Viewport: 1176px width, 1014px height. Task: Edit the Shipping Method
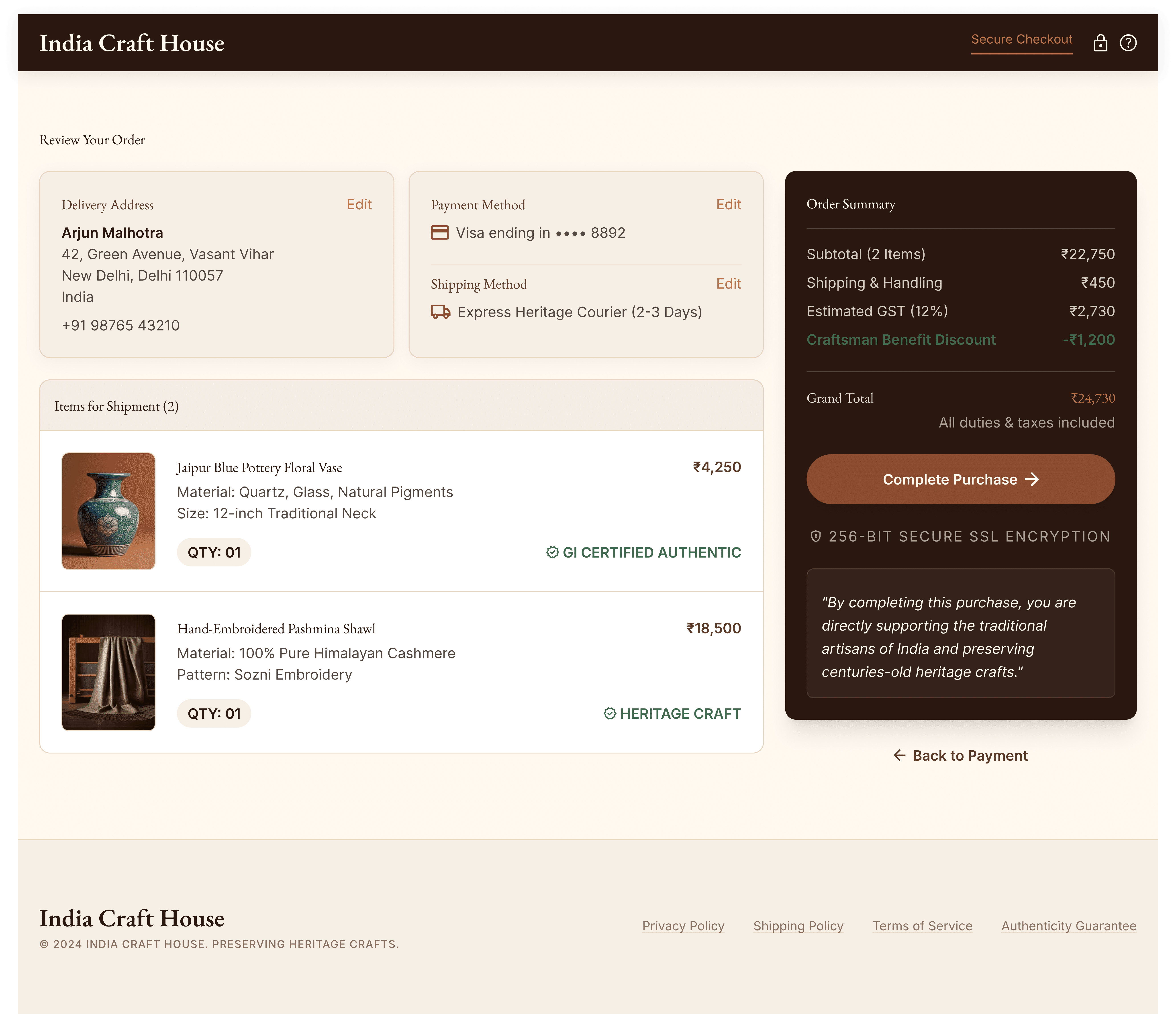[729, 284]
